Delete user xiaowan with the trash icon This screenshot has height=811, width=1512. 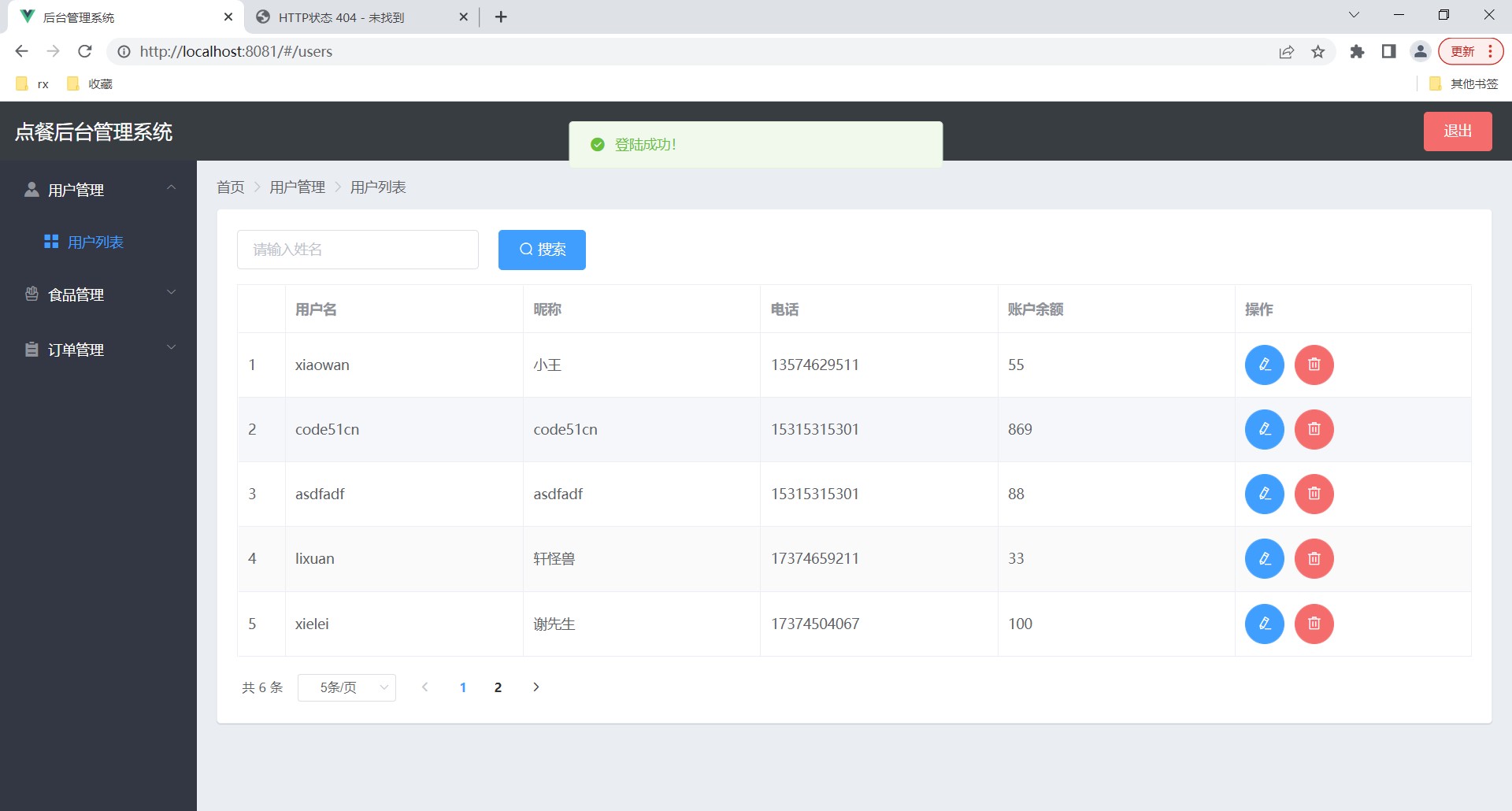pos(1314,365)
